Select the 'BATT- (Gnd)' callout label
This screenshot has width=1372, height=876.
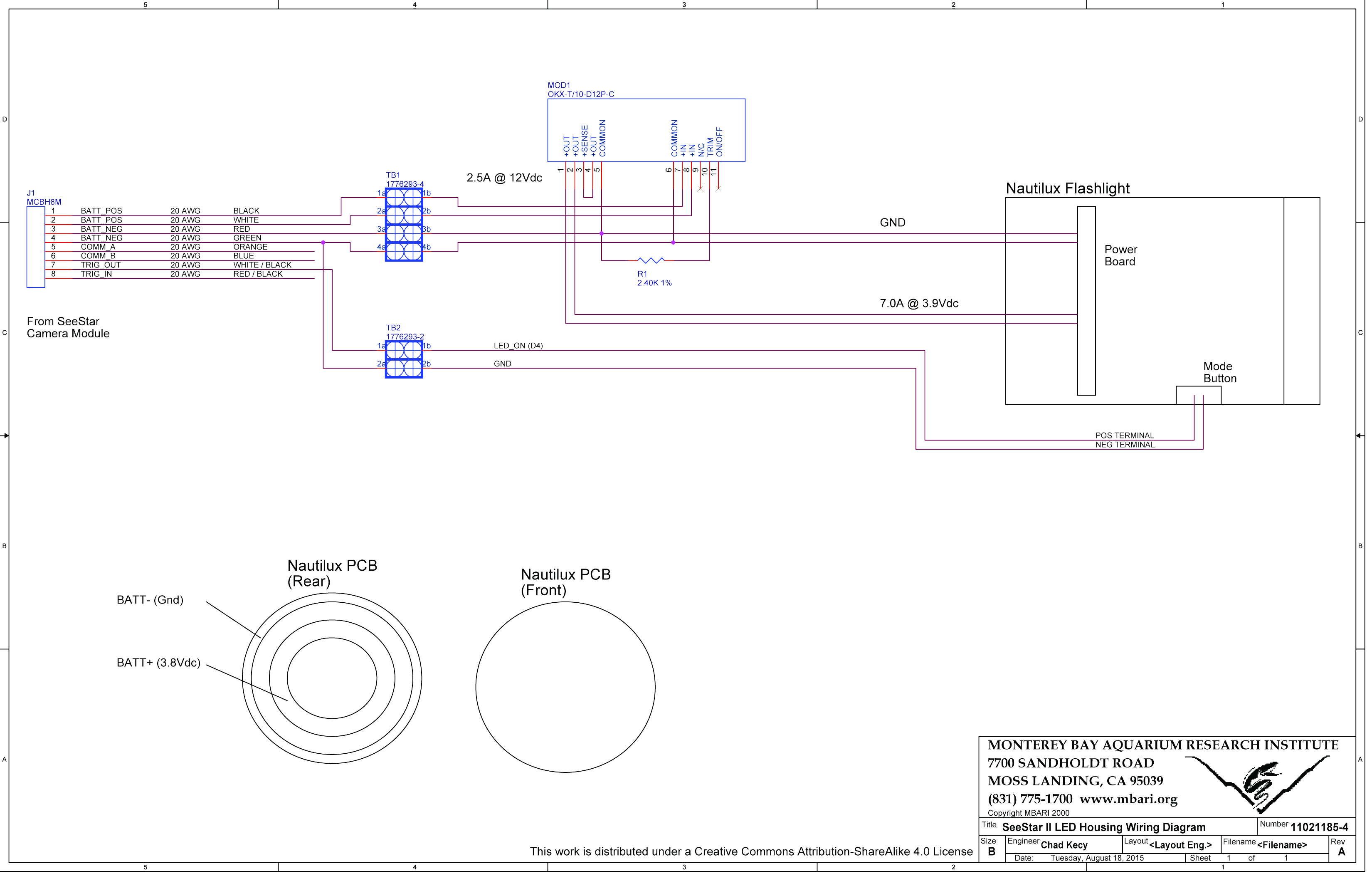click(x=150, y=600)
